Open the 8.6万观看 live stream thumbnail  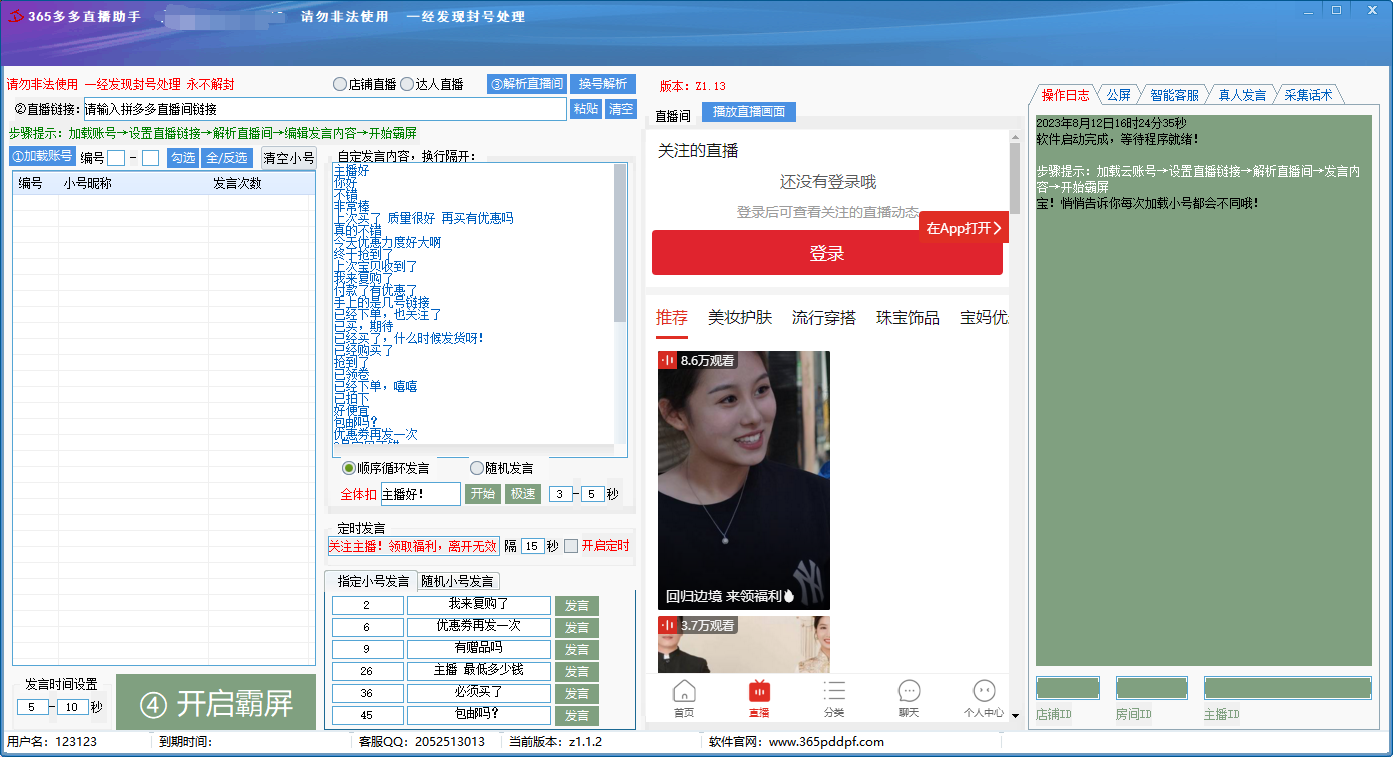tap(743, 480)
